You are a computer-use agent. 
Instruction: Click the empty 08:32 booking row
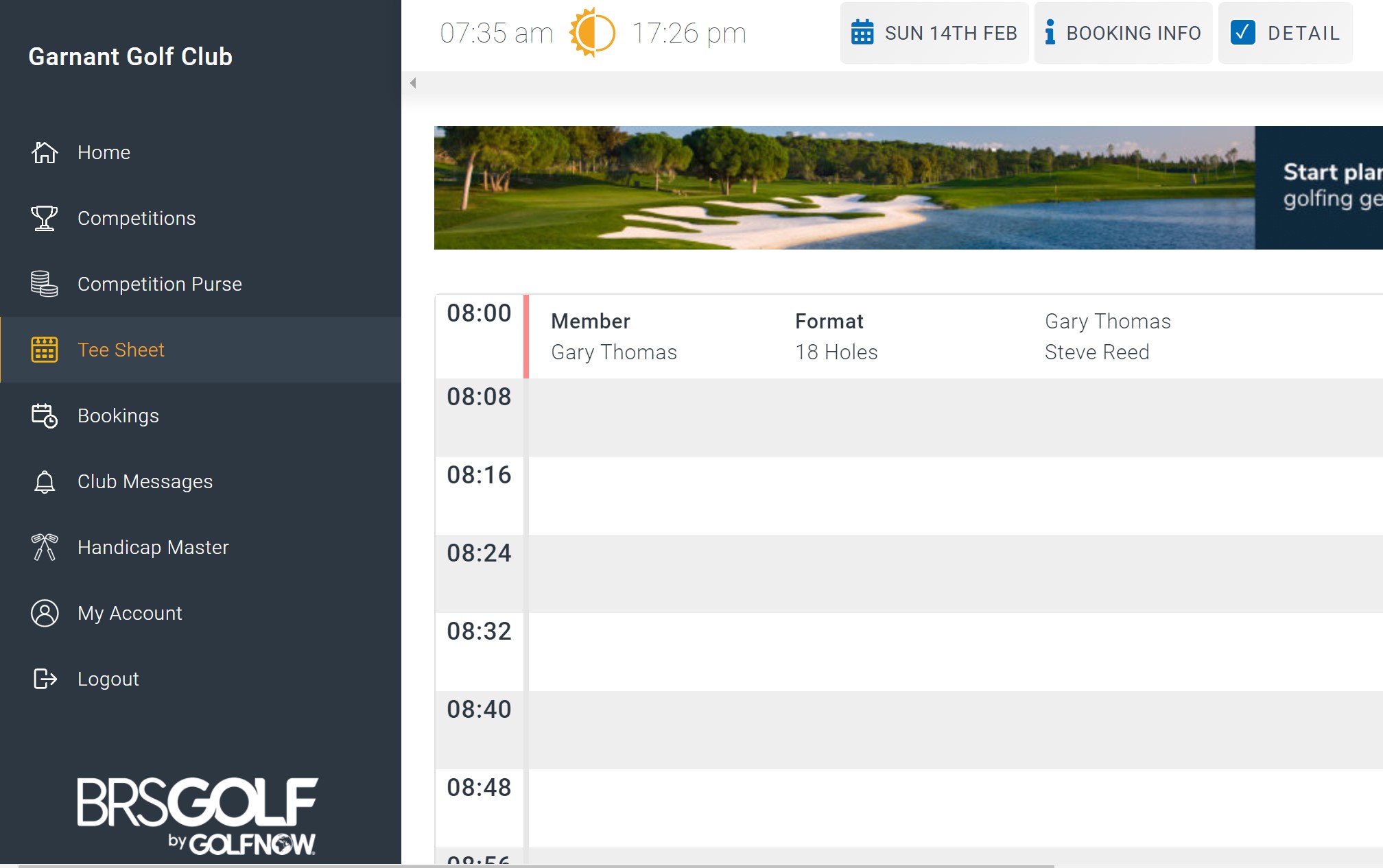(956, 652)
